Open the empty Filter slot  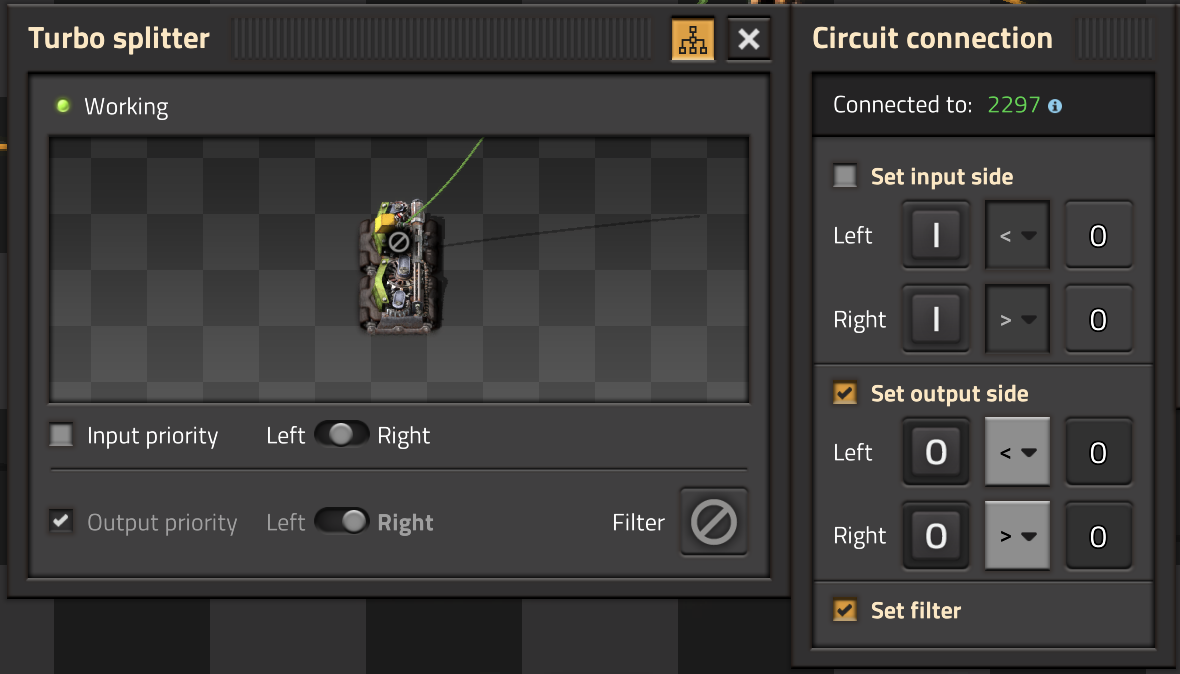tap(714, 522)
